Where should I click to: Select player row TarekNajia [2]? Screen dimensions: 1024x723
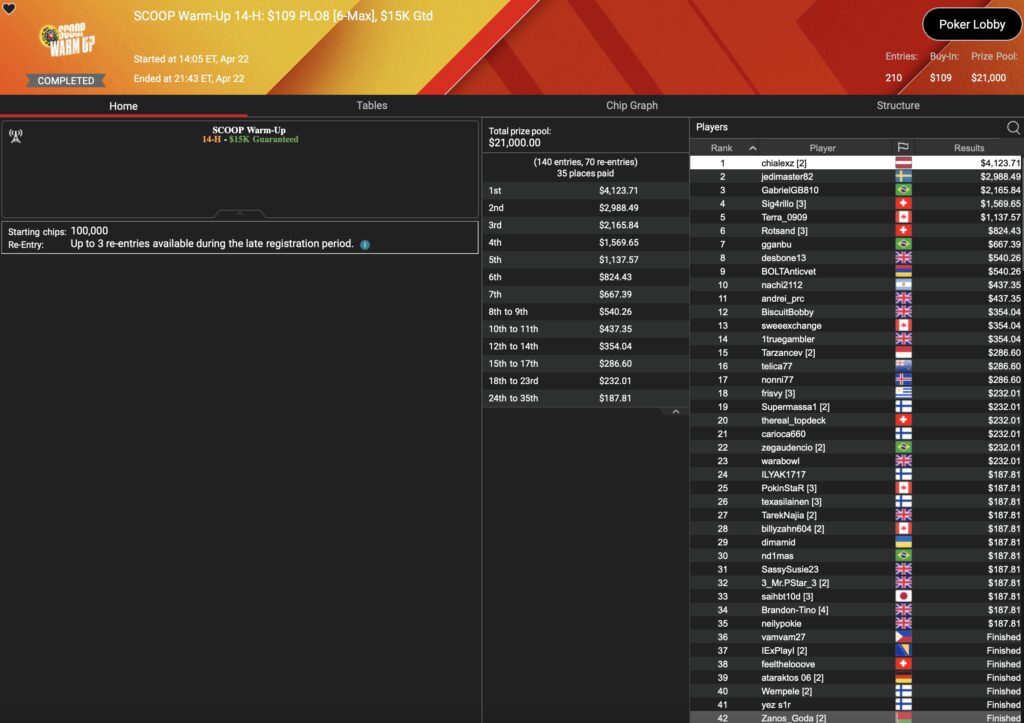click(856, 515)
